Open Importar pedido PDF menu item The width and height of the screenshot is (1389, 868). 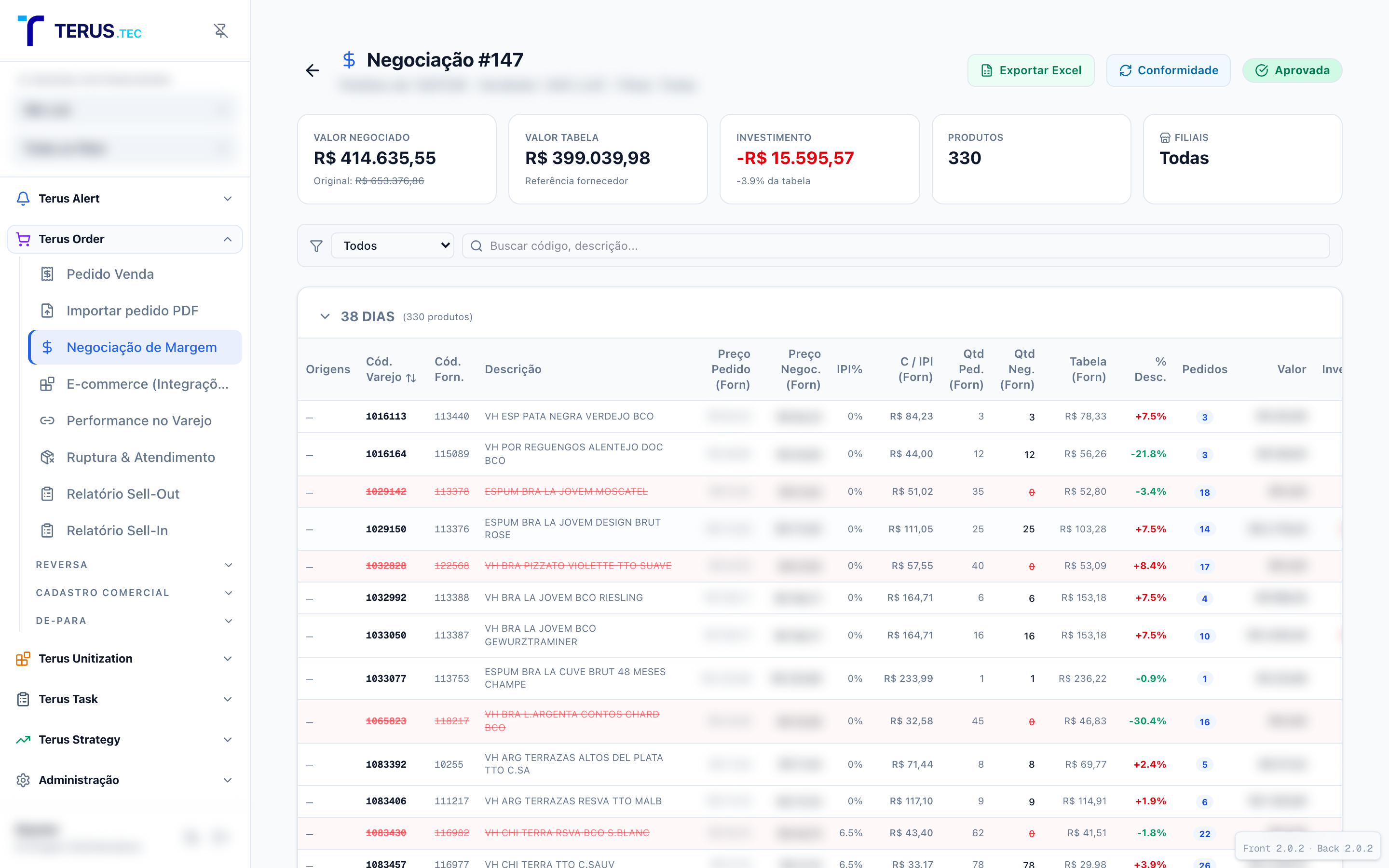coord(136,311)
